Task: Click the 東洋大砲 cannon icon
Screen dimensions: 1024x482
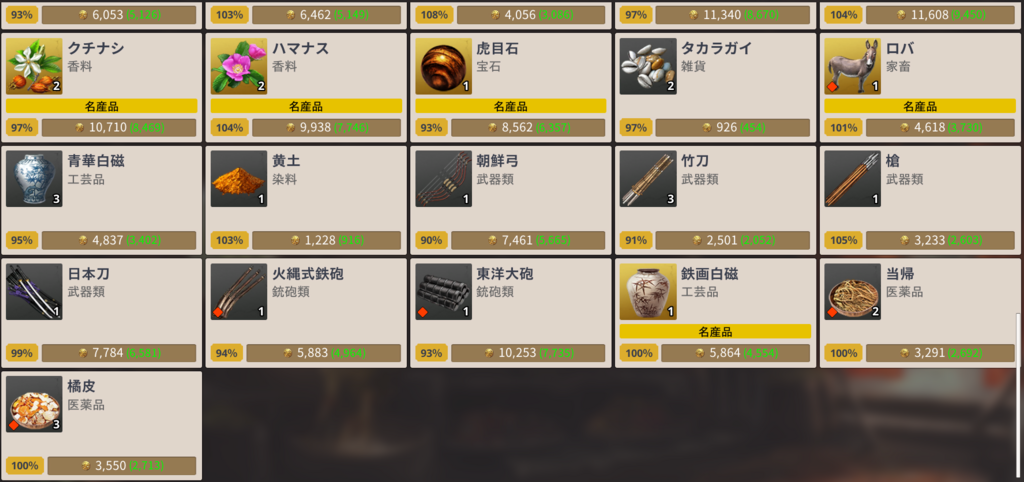Action: (x=443, y=292)
